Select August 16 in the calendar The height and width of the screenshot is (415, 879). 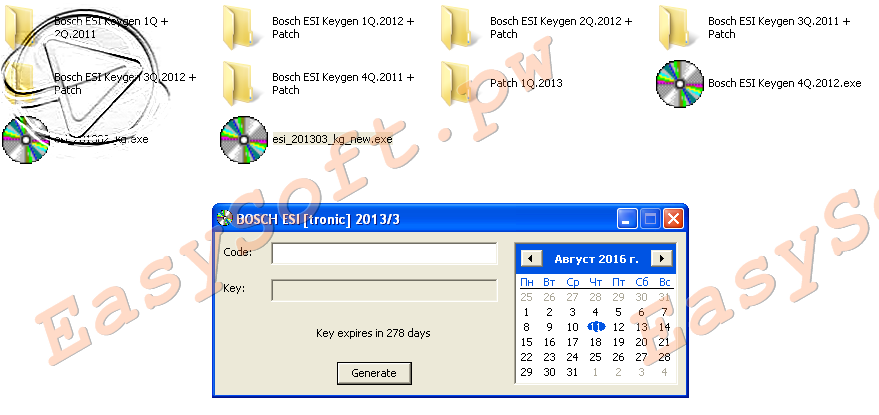point(549,342)
